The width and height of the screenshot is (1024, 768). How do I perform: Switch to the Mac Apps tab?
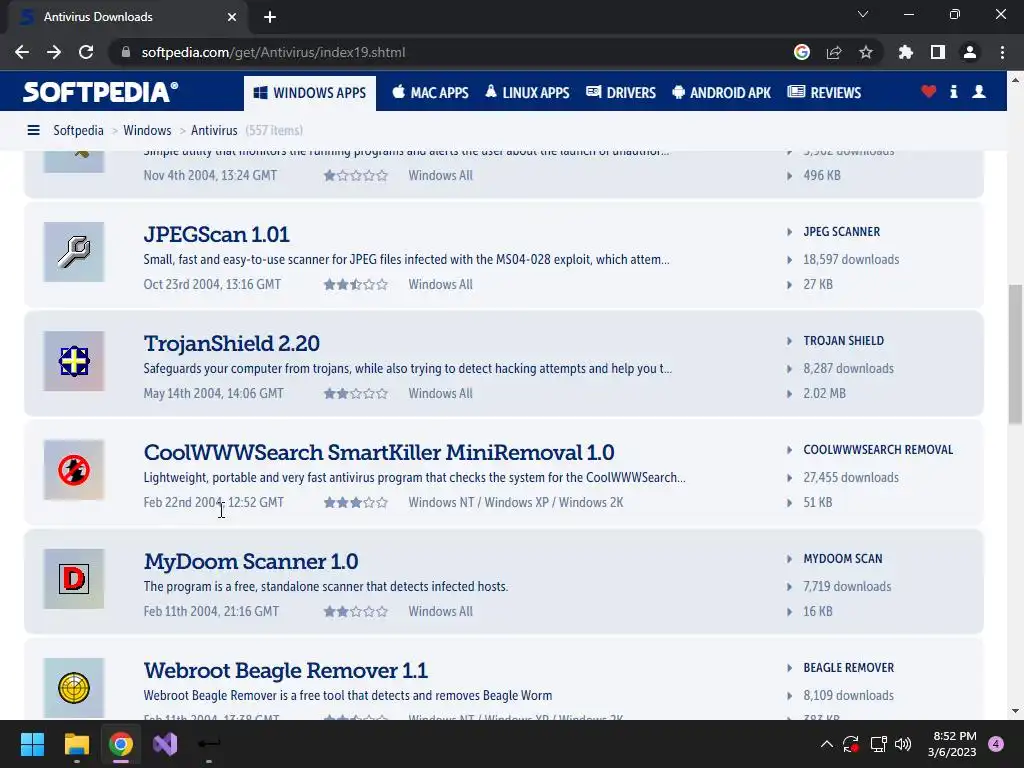pyautogui.click(x=430, y=93)
